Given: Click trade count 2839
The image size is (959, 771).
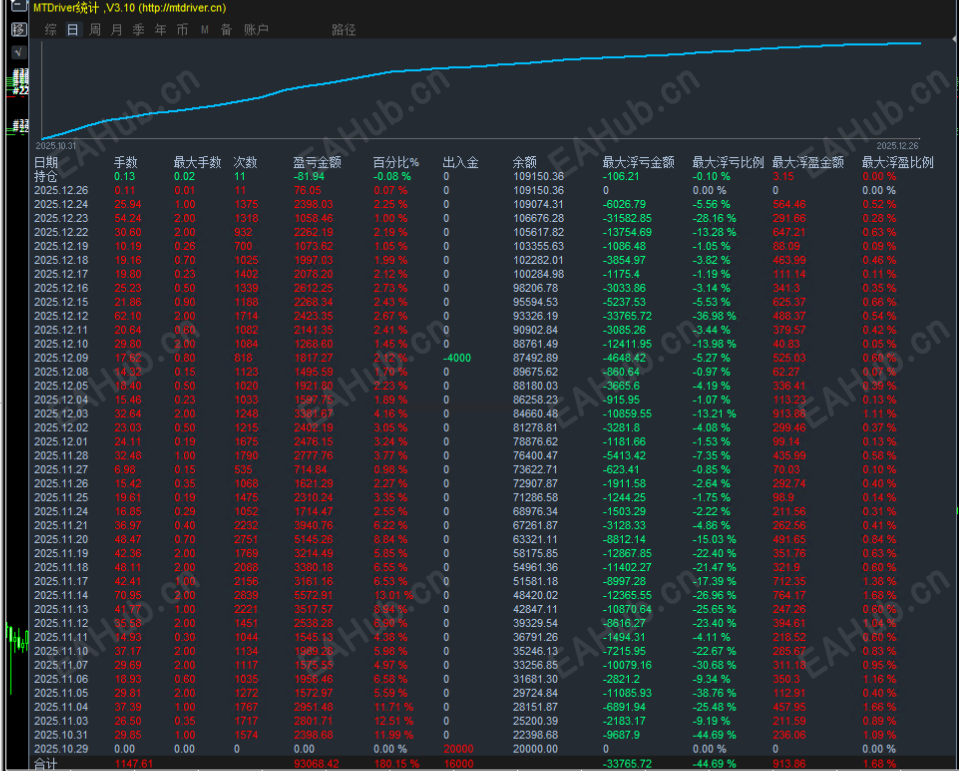Looking at the screenshot, I should (246, 596).
